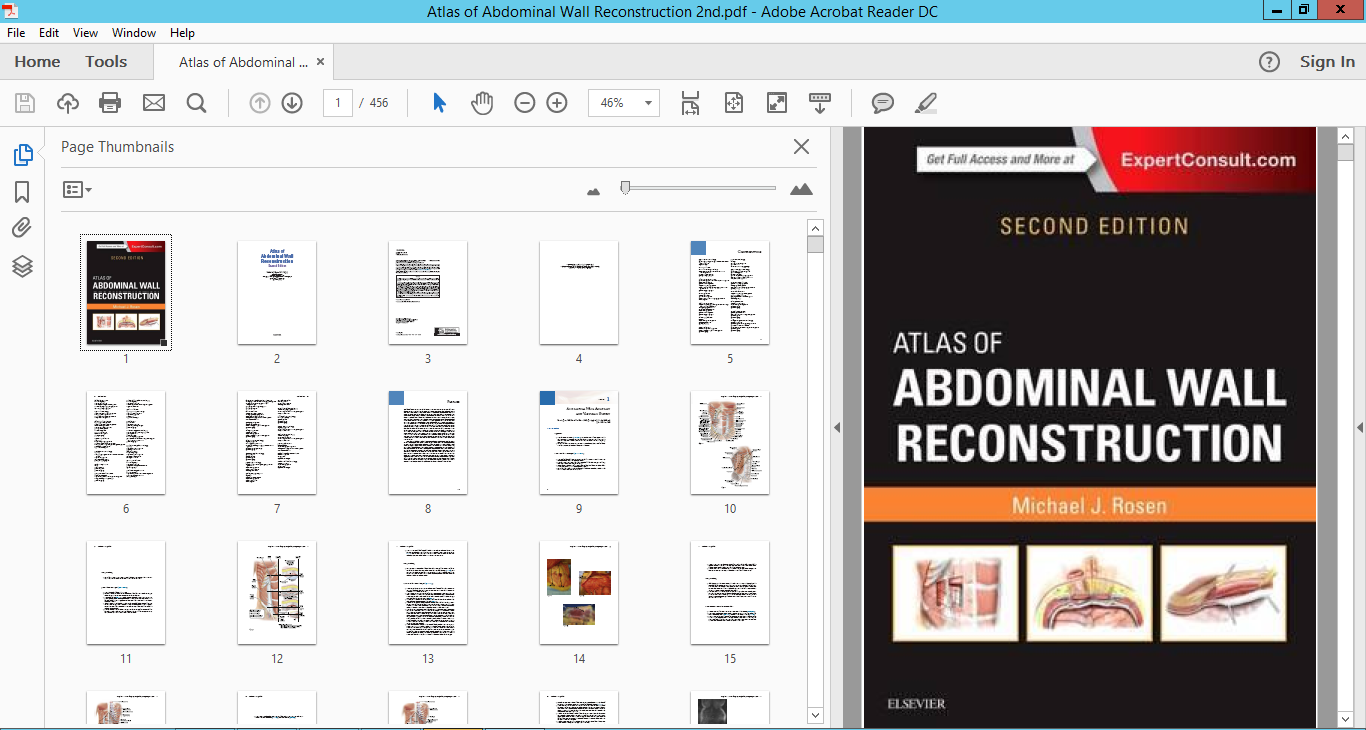Viewport: 1366px width, 730px height.
Task: Select page 9 thumbnail
Action: pos(579,442)
